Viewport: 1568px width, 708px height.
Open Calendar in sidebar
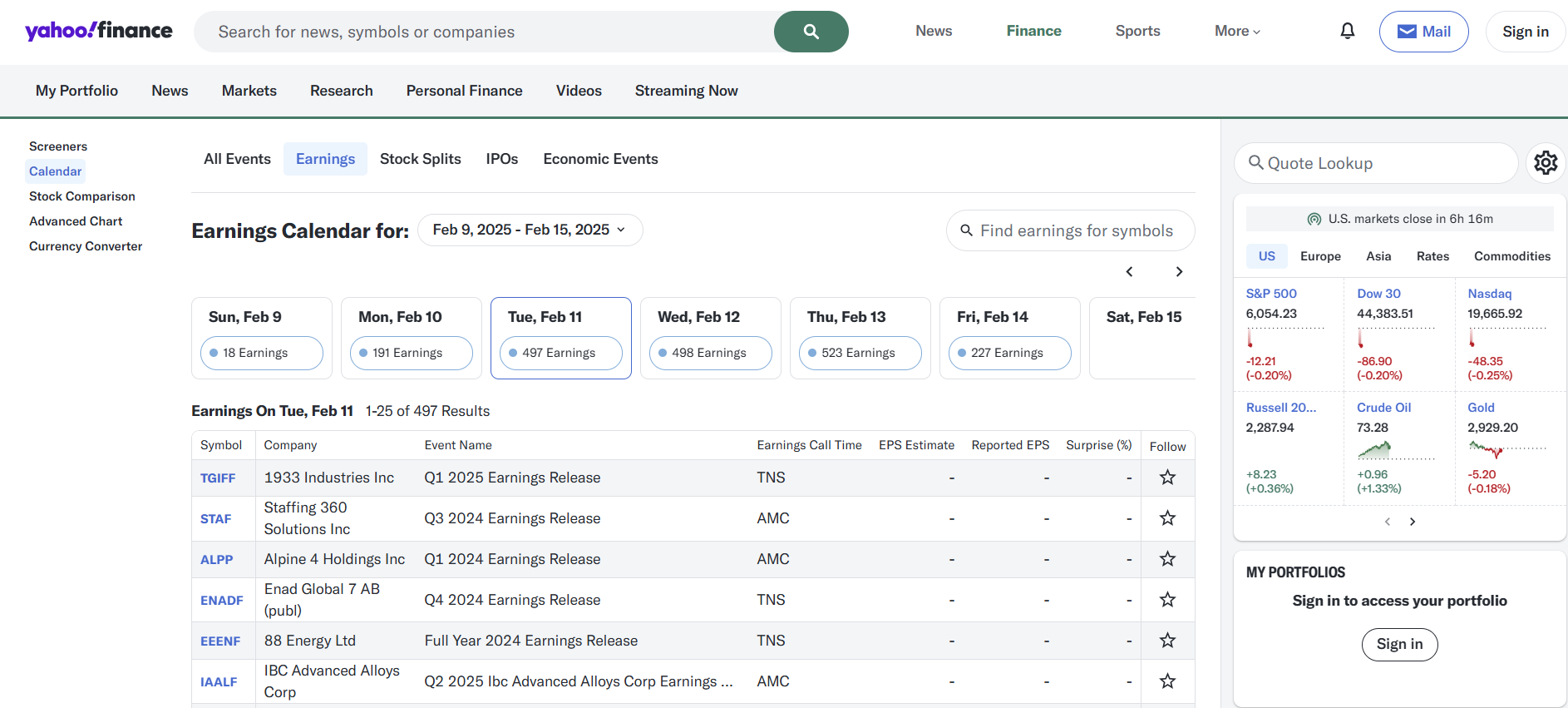point(55,171)
